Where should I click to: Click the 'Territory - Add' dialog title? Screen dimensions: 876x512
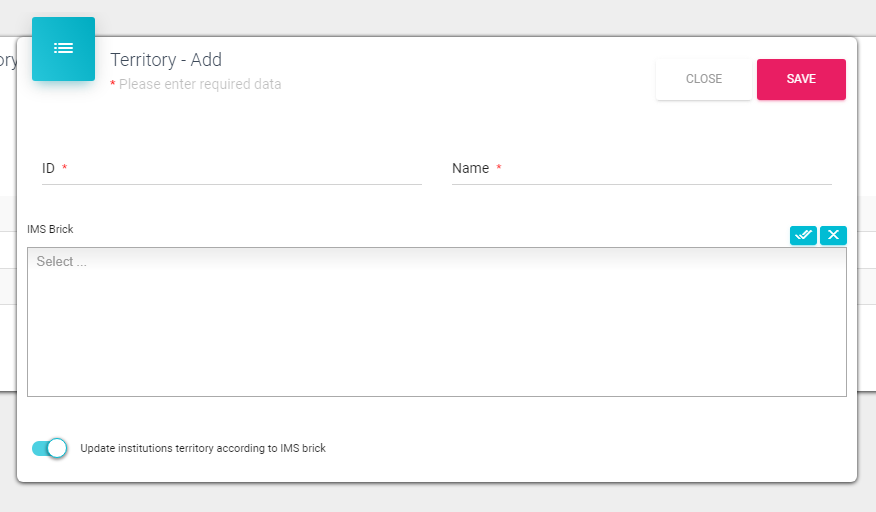(166, 60)
